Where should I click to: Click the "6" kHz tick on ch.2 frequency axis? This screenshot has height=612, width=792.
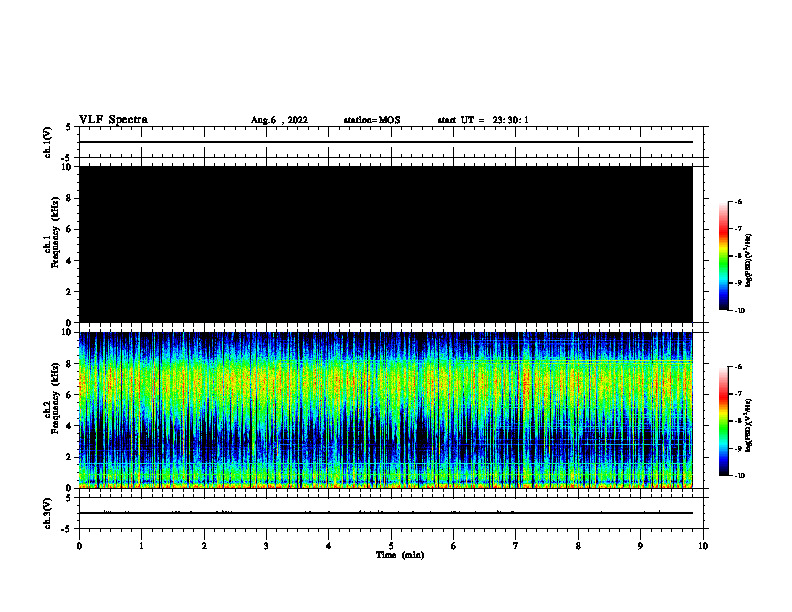click(70, 394)
